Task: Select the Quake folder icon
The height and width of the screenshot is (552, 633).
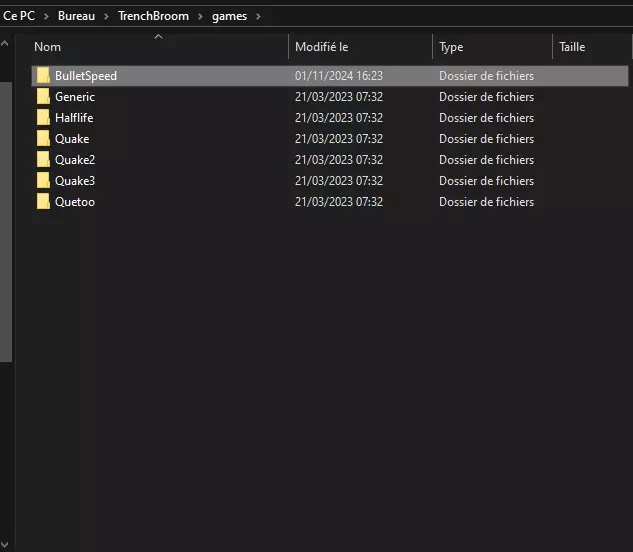Action: point(43,139)
